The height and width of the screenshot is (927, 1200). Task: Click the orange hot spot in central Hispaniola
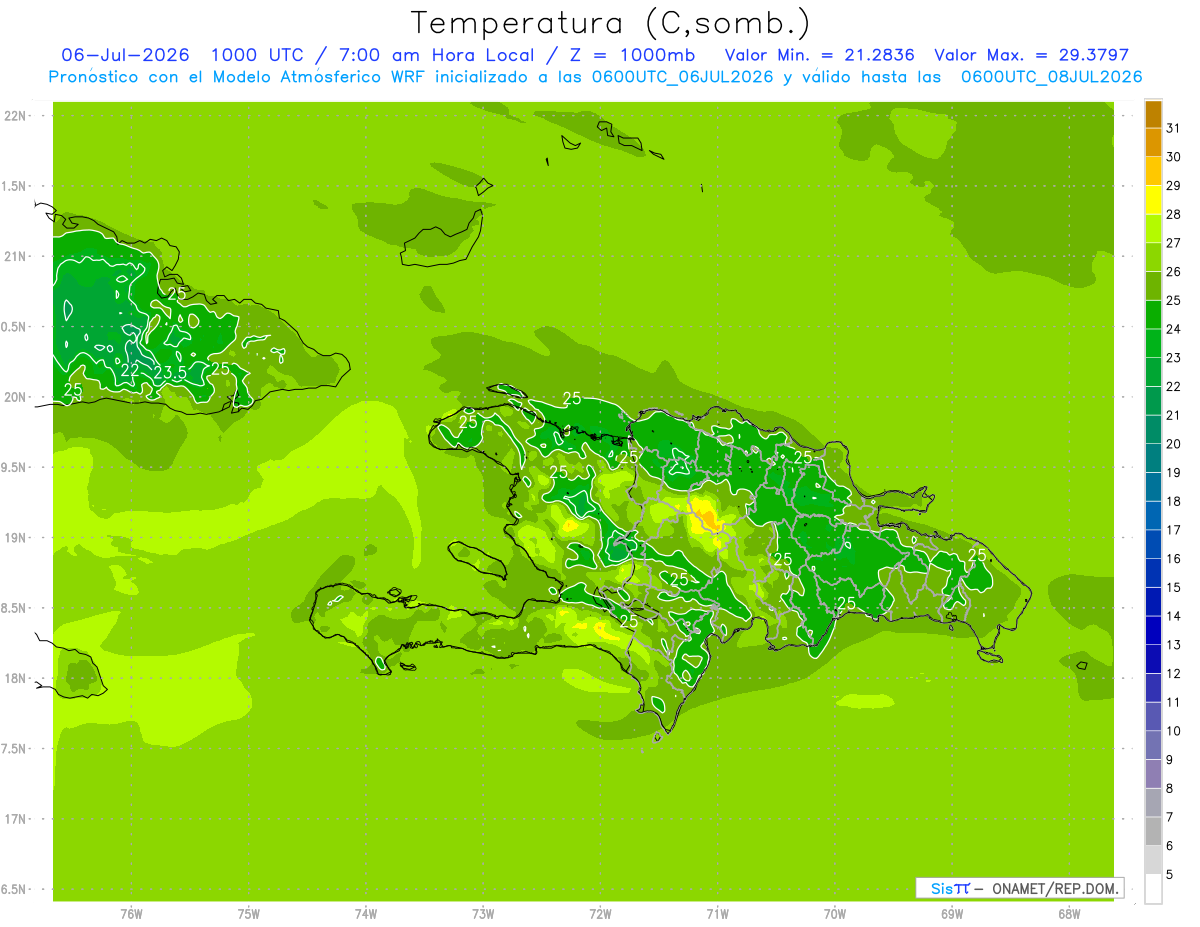pyautogui.click(x=709, y=518)
